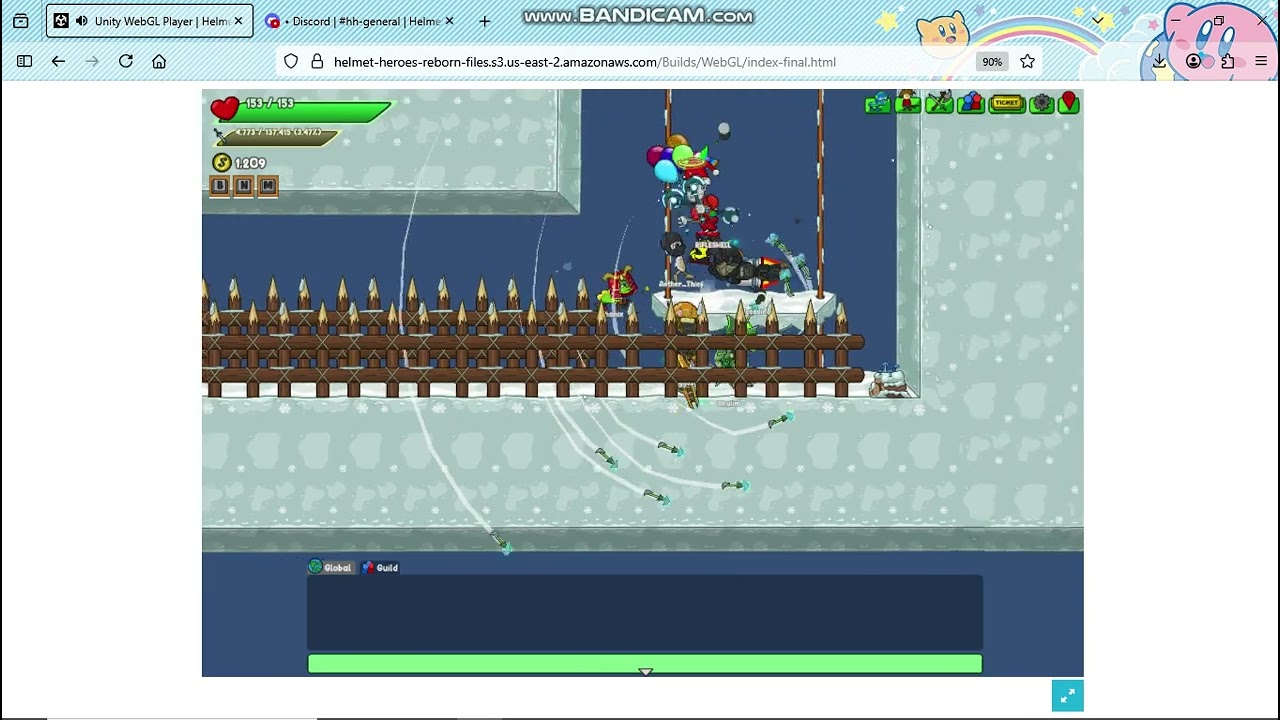Open the Firefox View icon

[x=21, y=21]
